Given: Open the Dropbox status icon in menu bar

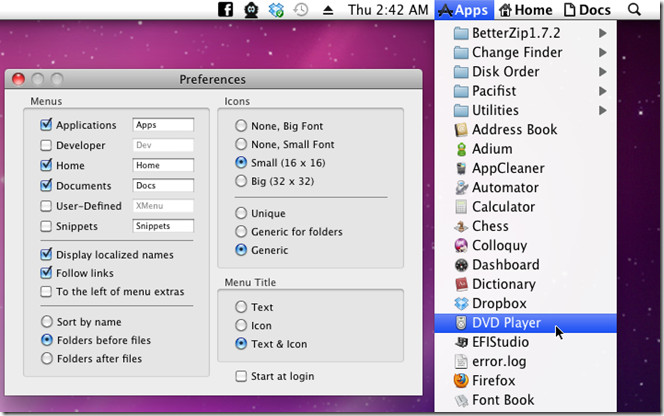Looking at the screenshot, I should click(276, 10).
